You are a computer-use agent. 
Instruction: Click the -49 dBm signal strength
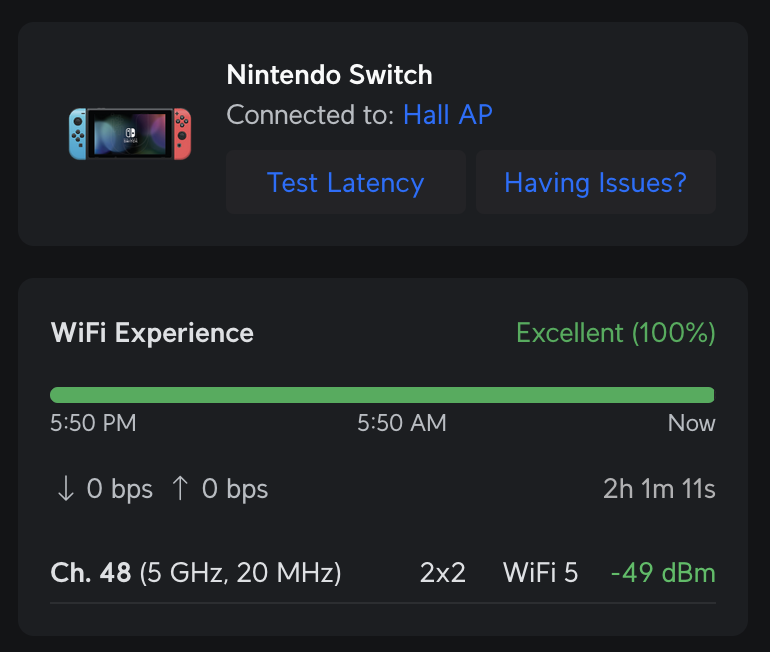[x=663, y=573]
